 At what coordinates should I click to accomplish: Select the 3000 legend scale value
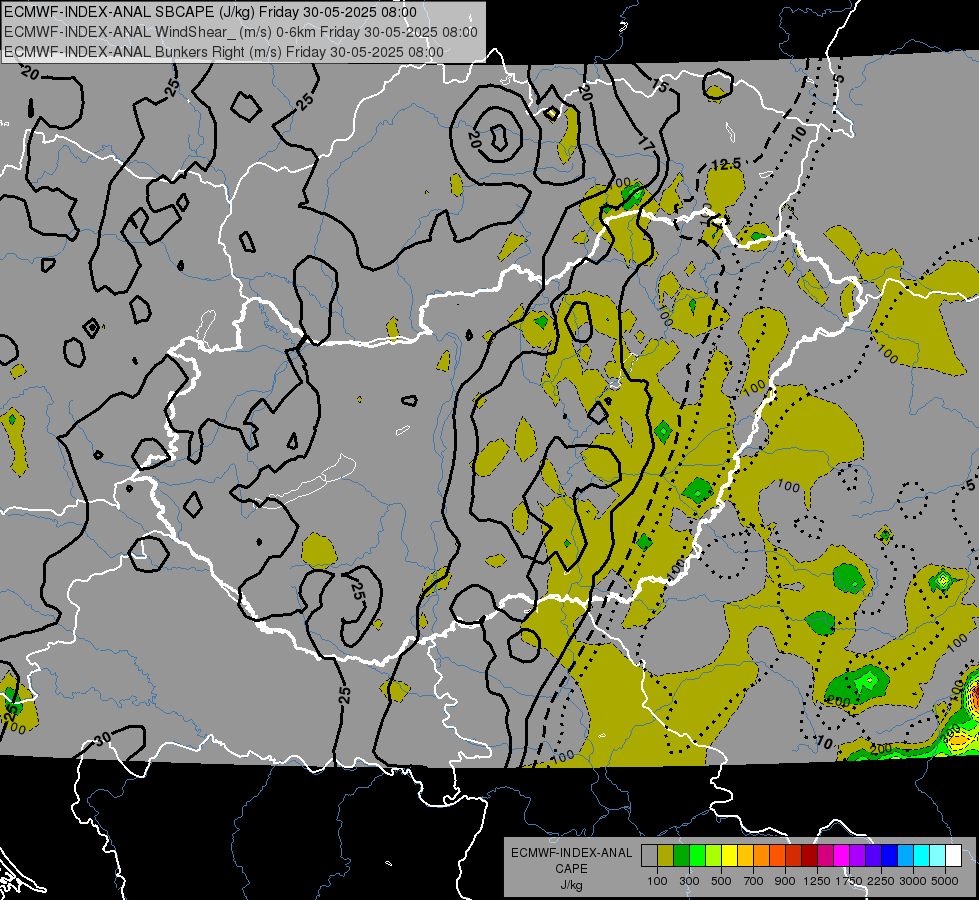913,881
